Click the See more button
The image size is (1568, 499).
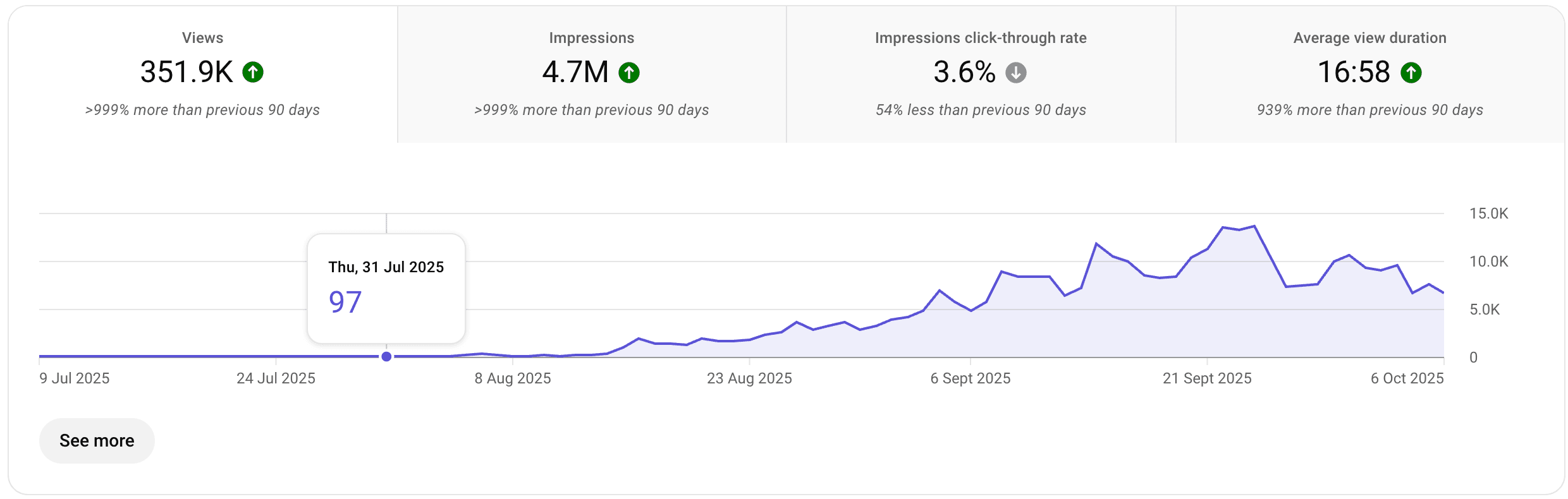(x=96, y=440)
